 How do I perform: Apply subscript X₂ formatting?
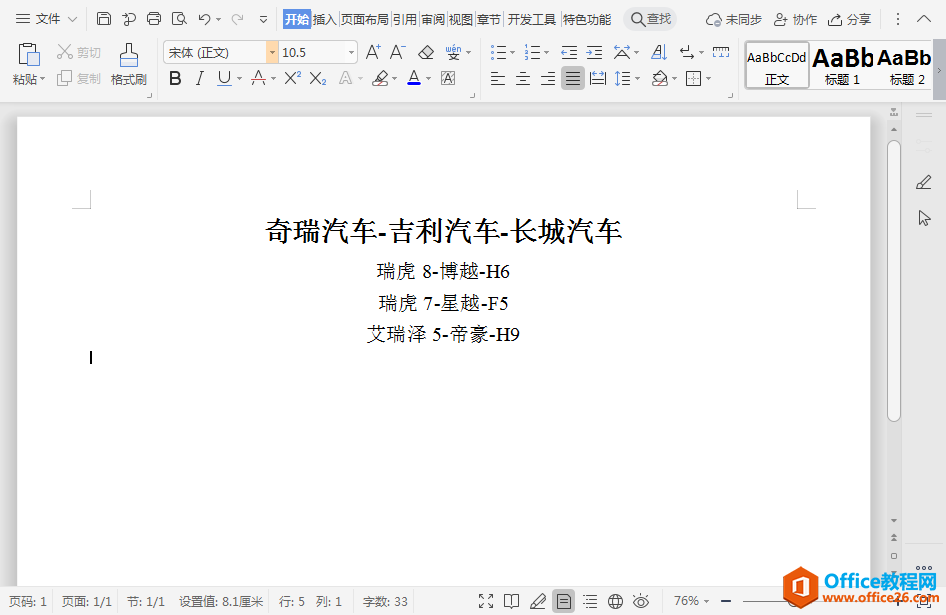[318, 78]
